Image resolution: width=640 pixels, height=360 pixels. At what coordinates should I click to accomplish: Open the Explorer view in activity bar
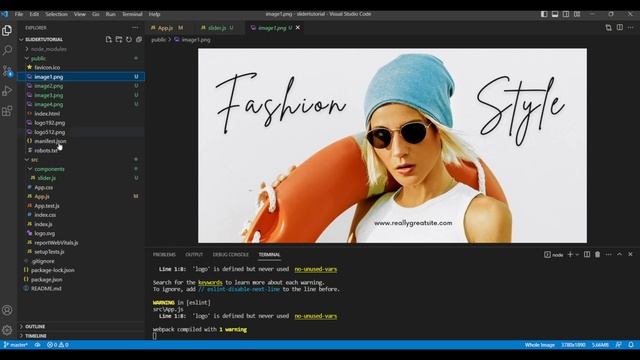pos(7,31)
